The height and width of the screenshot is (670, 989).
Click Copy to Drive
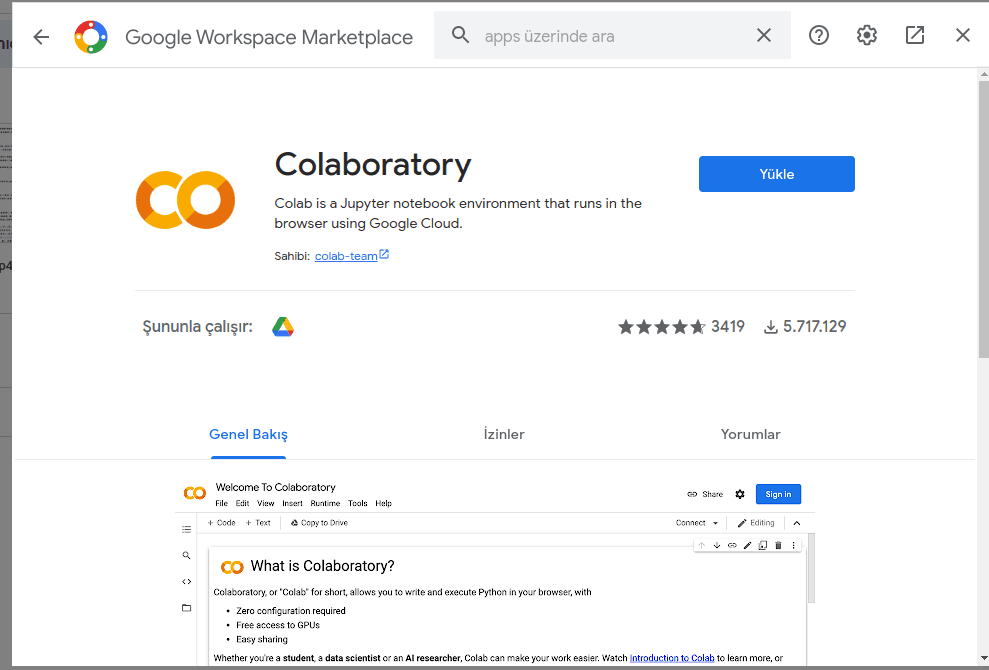tap(319, 523)
